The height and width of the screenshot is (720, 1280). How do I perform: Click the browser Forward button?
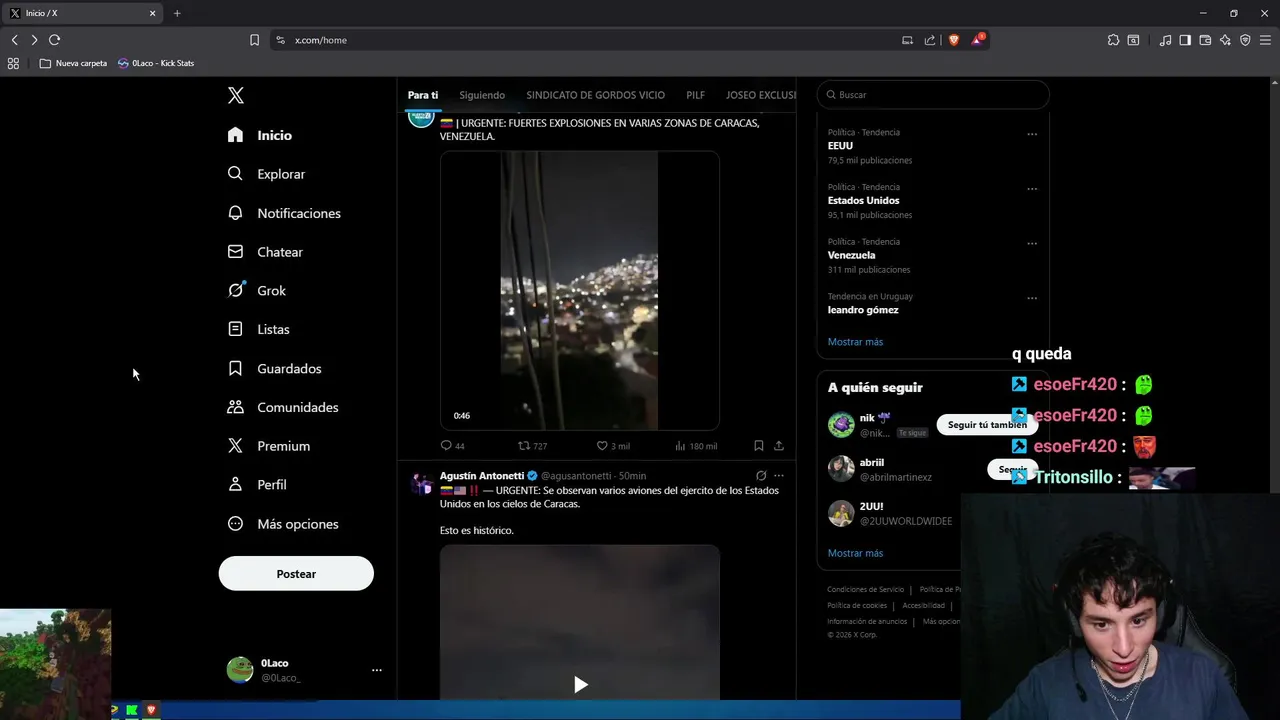click(x=34, y=40)
